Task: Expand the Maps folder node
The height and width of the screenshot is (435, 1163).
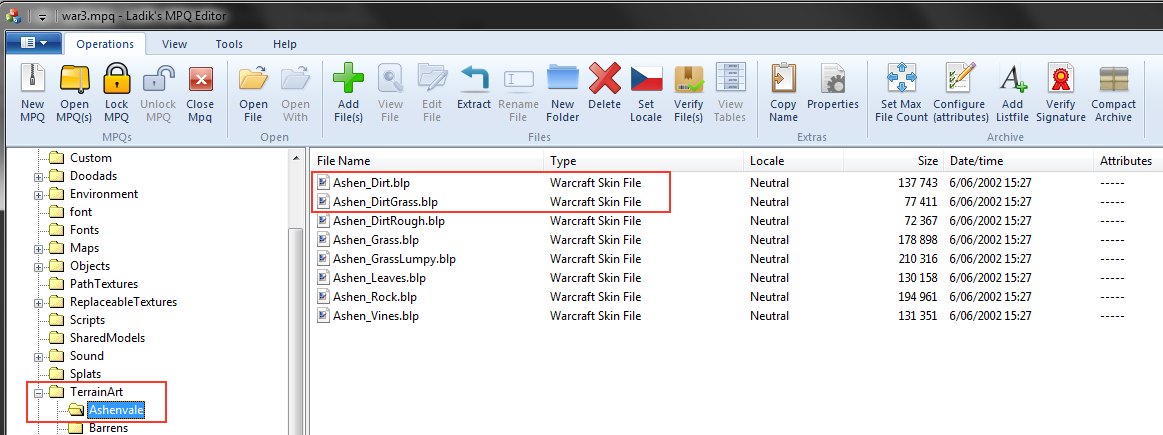Action: point(39,249)
